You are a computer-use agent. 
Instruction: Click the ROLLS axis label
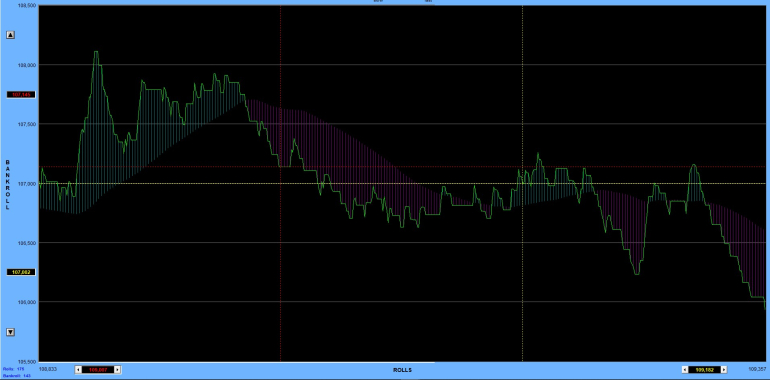tap(403, 370)
